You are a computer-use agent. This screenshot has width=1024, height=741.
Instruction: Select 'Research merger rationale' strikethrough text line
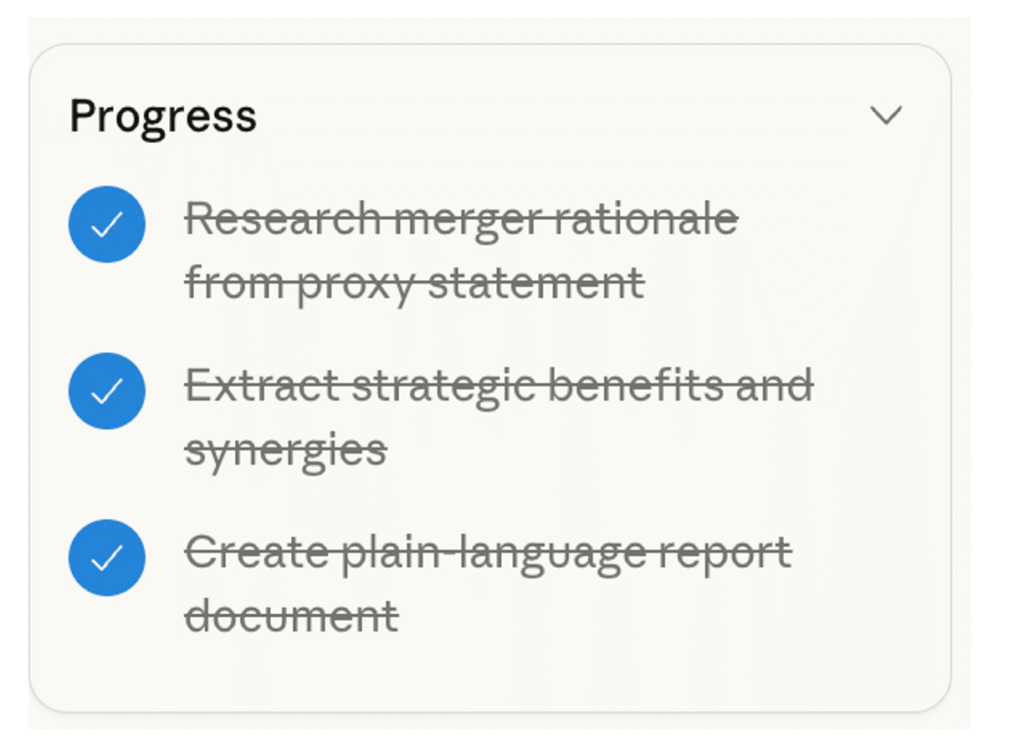tap(461, 218)
